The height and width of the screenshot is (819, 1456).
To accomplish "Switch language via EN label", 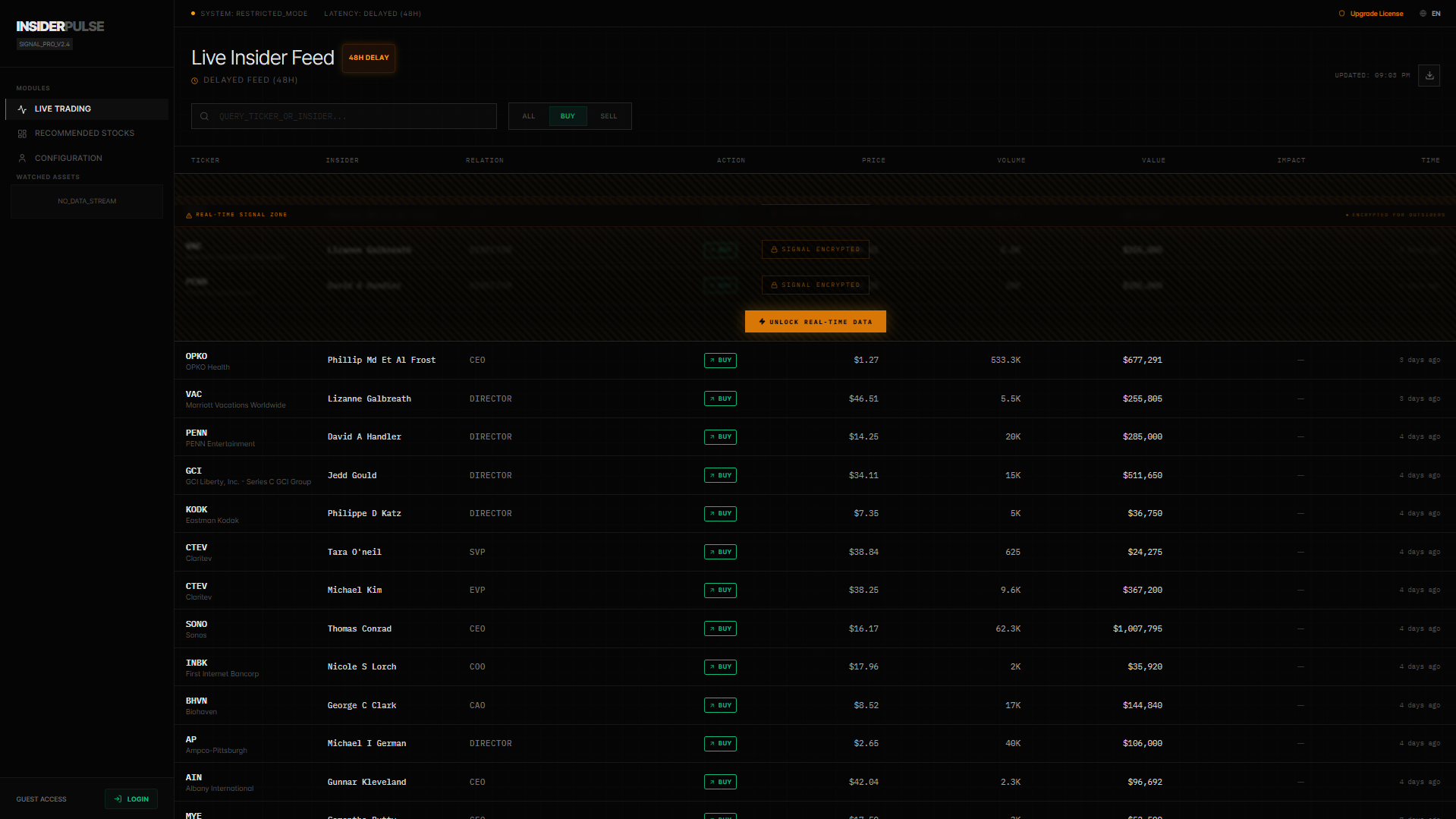I will [x=1436, y=14].
